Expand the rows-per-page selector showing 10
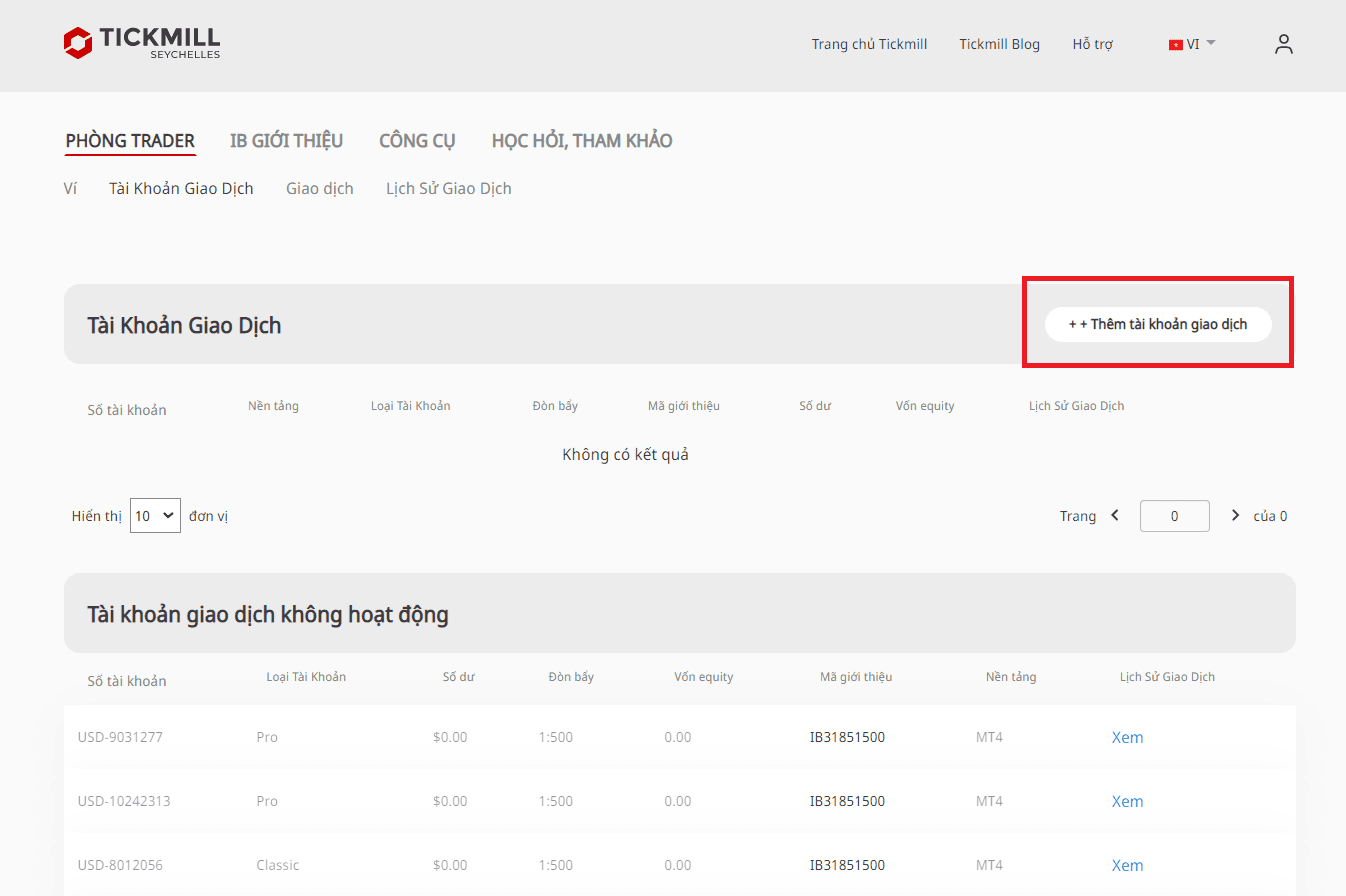The image size is (1346, 896). point(155,516)
